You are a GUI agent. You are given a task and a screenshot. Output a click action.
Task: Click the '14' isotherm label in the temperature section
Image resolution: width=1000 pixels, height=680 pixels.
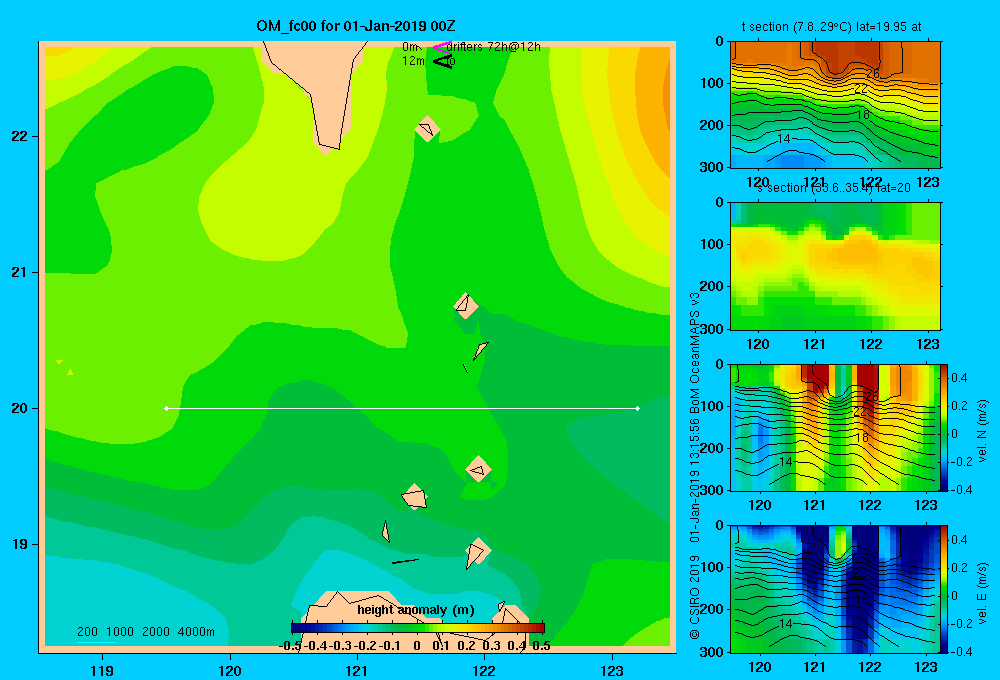[x=784, y=138]
